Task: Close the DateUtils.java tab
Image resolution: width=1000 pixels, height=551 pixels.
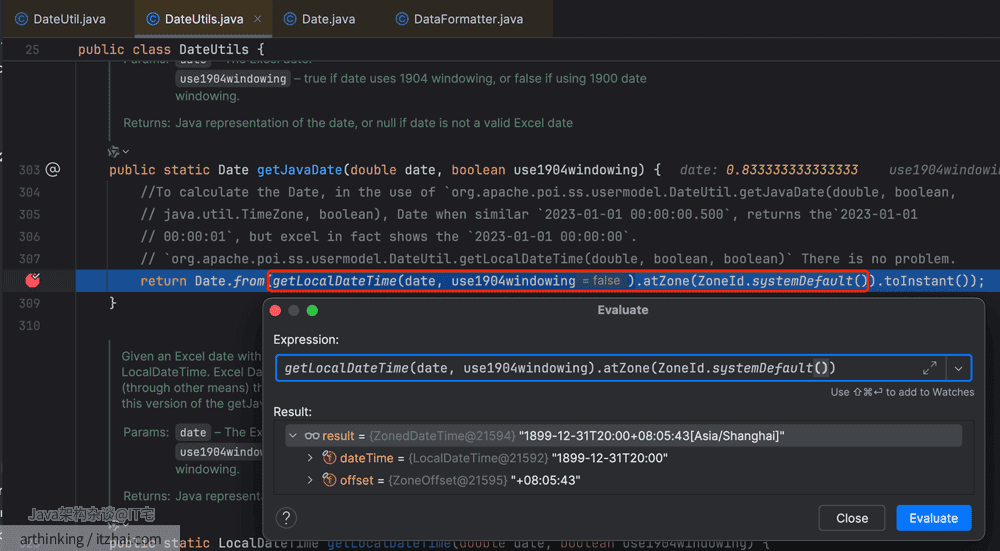Action: point(258,19)
